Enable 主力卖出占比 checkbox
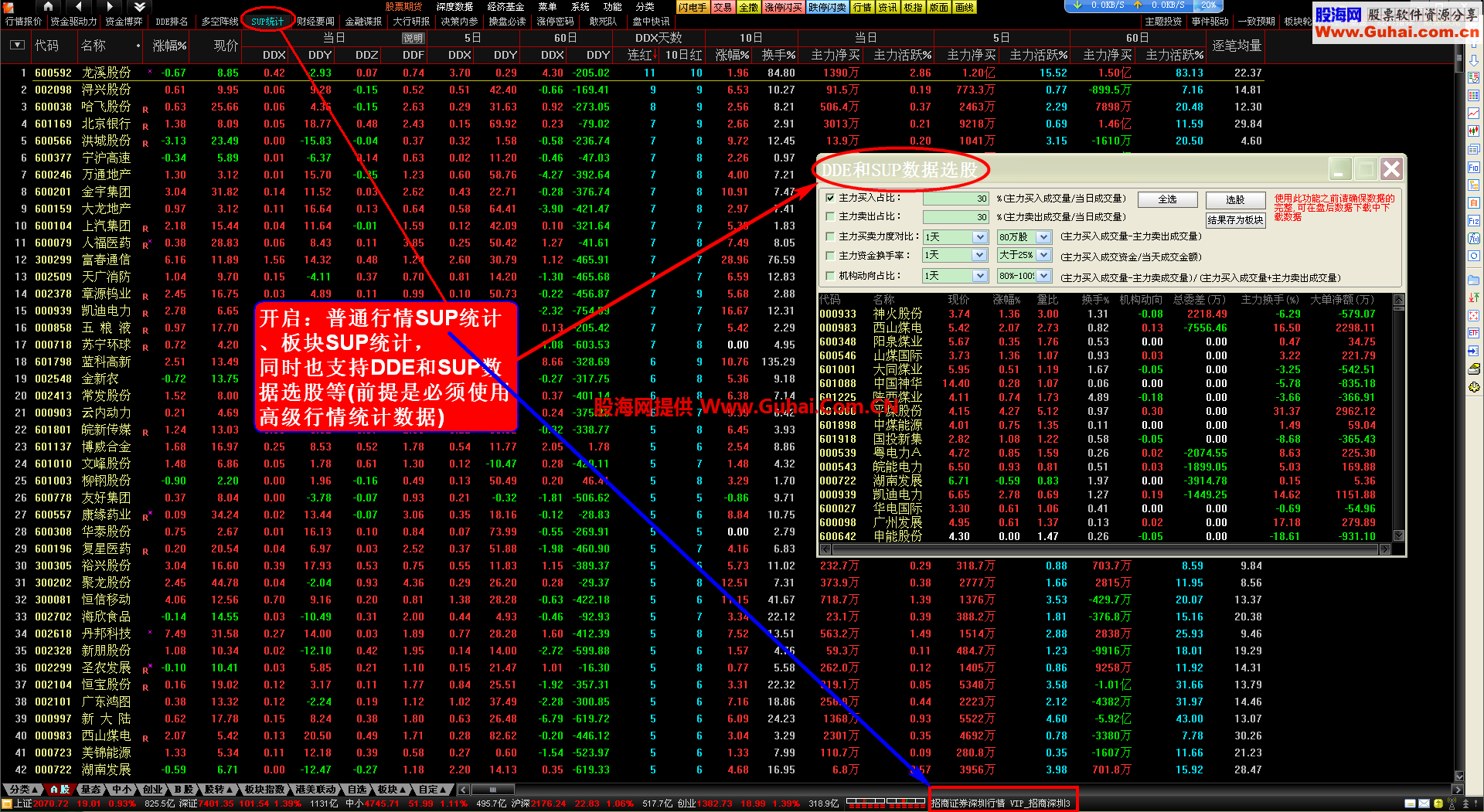1484x812 pixels. pos(830,217)
